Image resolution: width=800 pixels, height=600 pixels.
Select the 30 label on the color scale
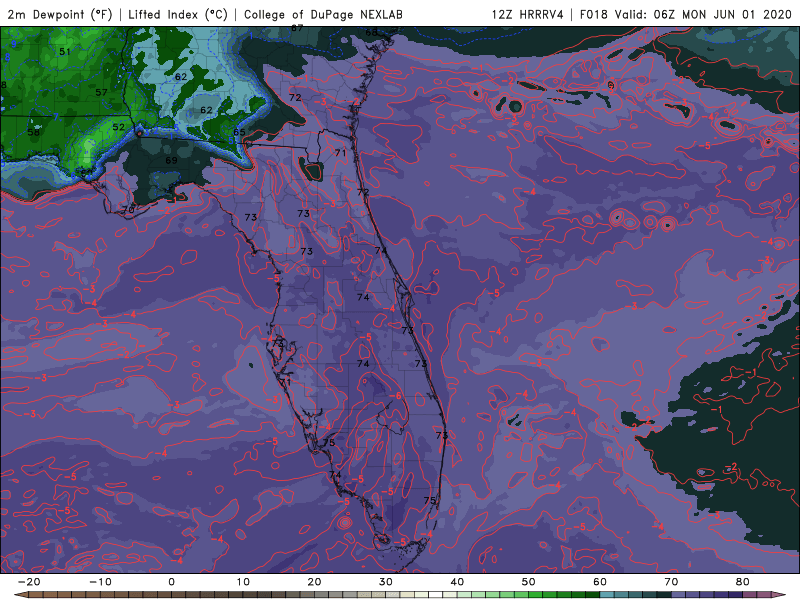click(x=386, y=582)
